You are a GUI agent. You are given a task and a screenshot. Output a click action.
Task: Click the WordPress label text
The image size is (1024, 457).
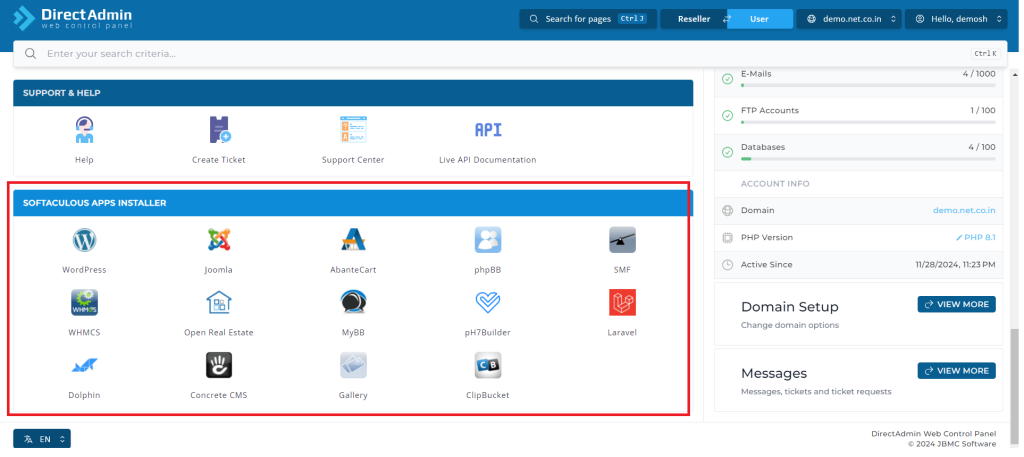(x=84, y=270)
